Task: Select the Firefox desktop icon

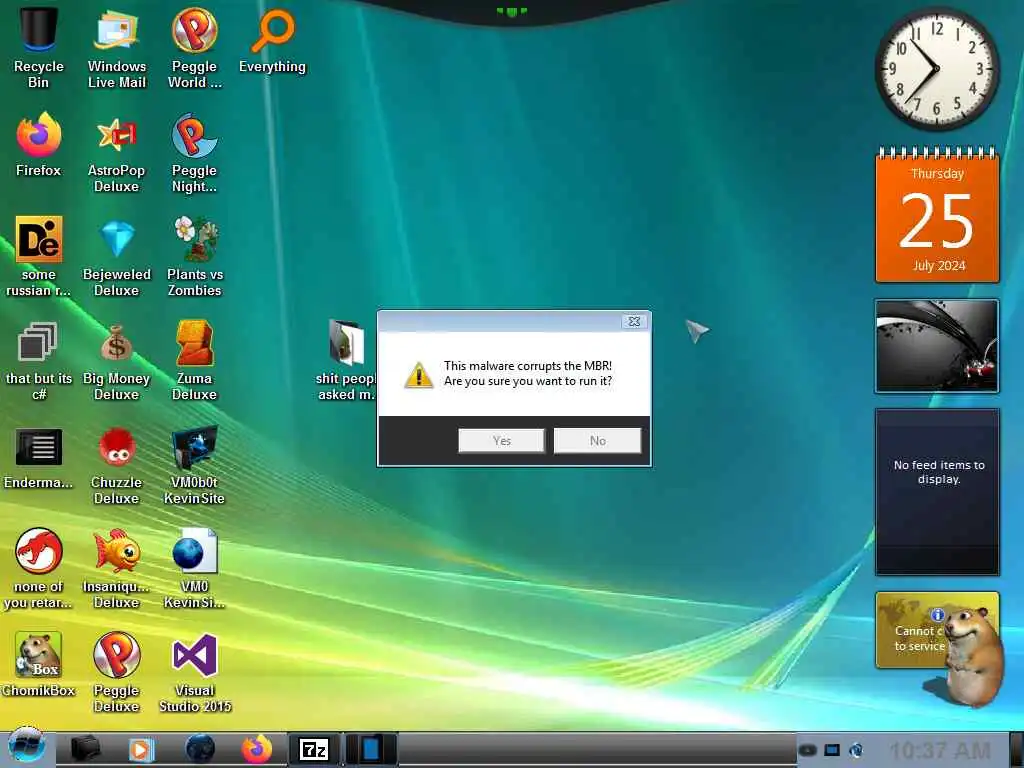Action: (38, 145)
